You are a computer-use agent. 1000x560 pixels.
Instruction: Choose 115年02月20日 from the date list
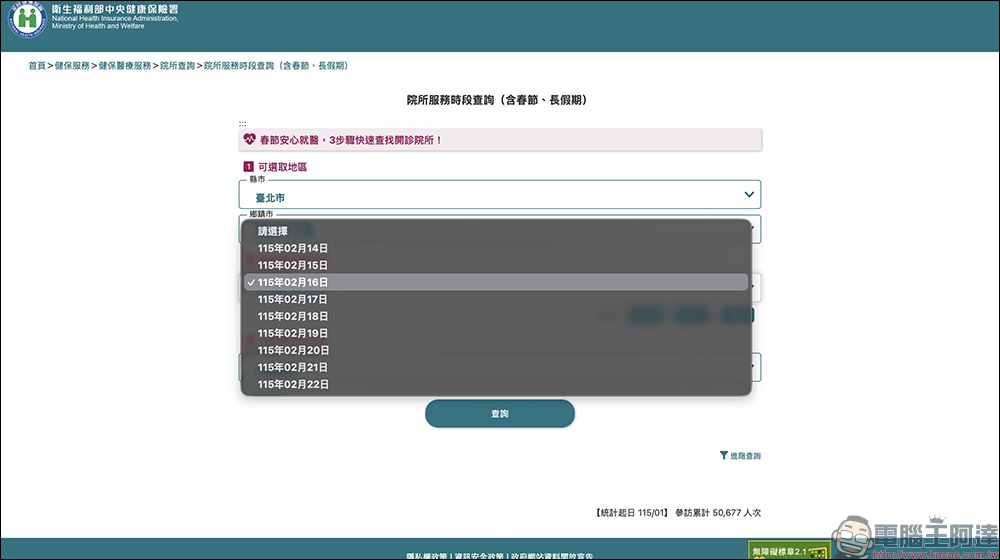pos(496,350)
